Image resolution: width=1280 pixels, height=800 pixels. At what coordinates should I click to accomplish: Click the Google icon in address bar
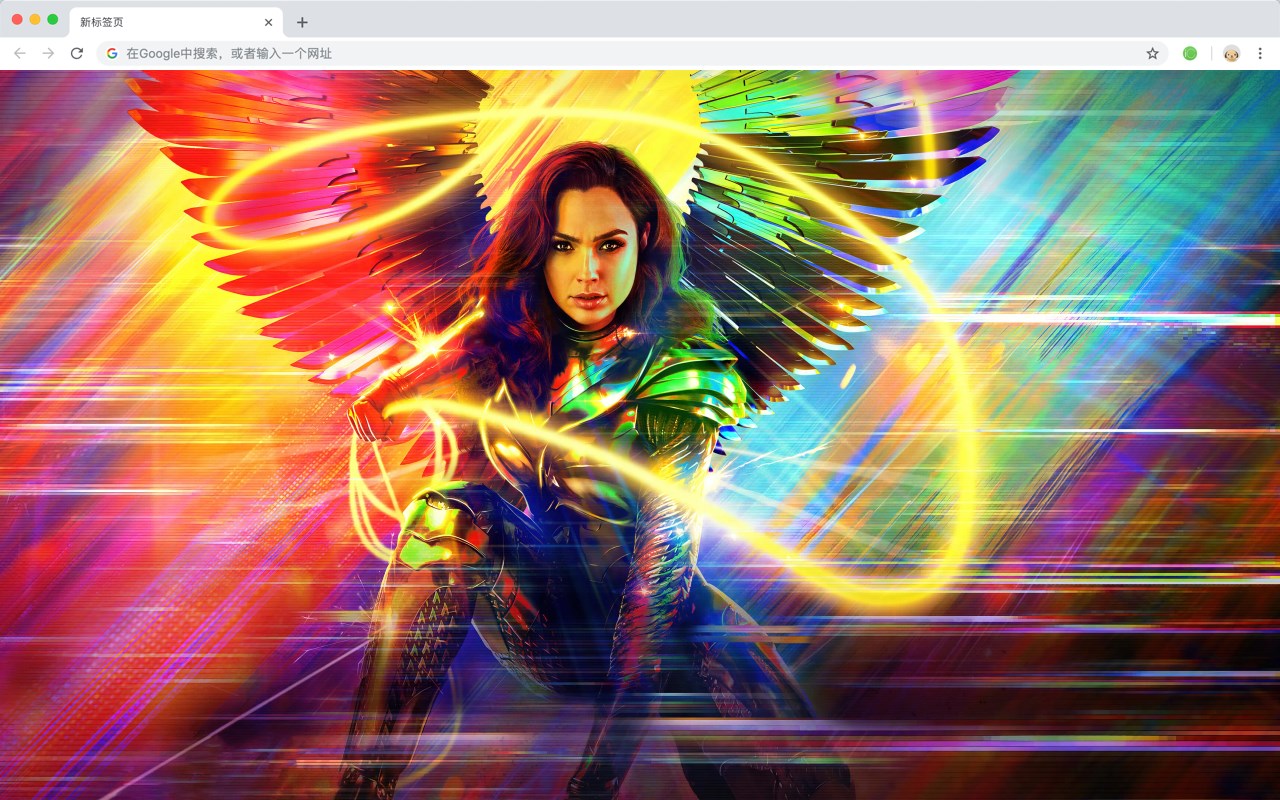coord(112,53)
